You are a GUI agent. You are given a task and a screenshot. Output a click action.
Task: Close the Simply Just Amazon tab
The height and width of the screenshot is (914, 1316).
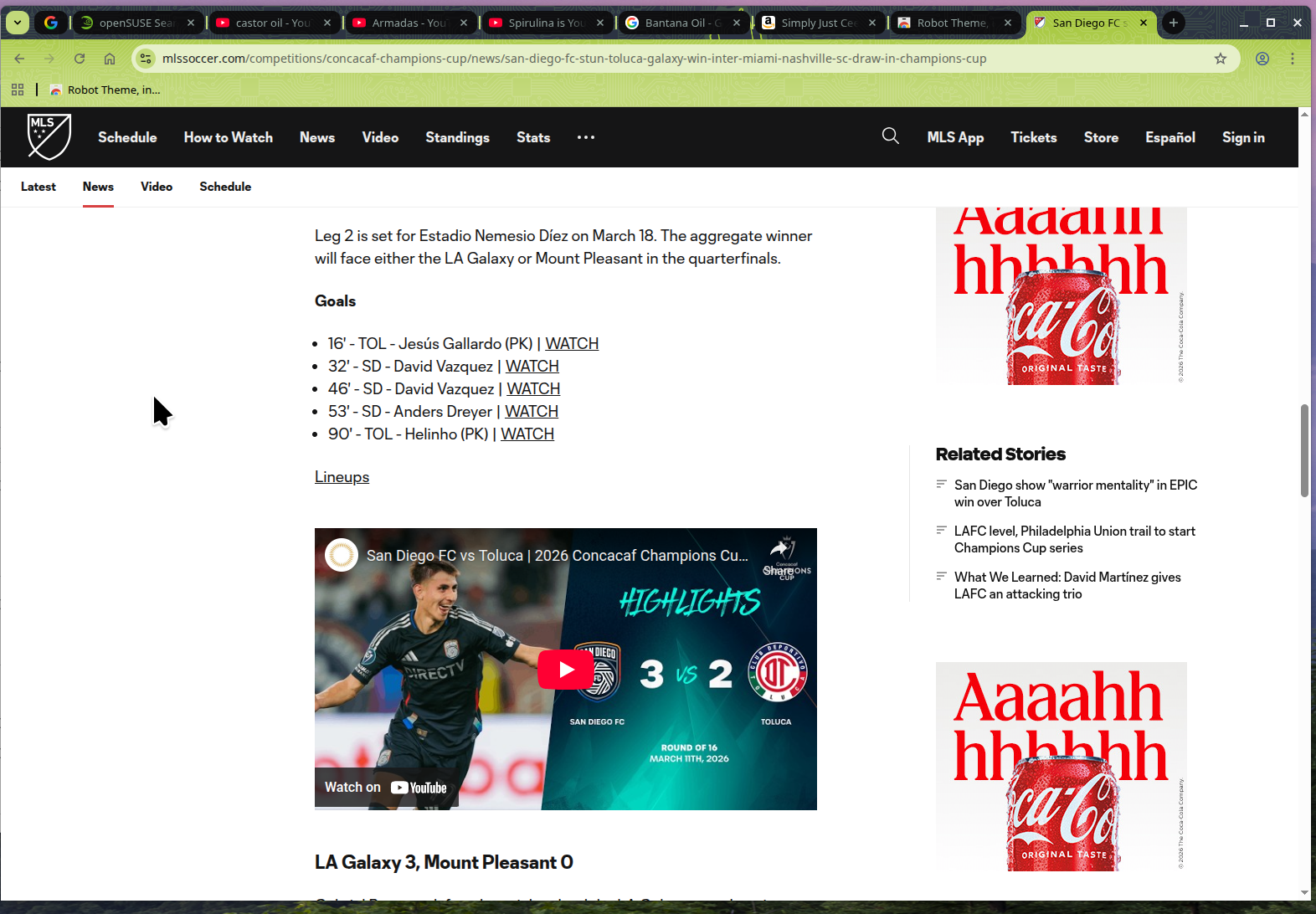pyautogui.click(x=872, y=23)
